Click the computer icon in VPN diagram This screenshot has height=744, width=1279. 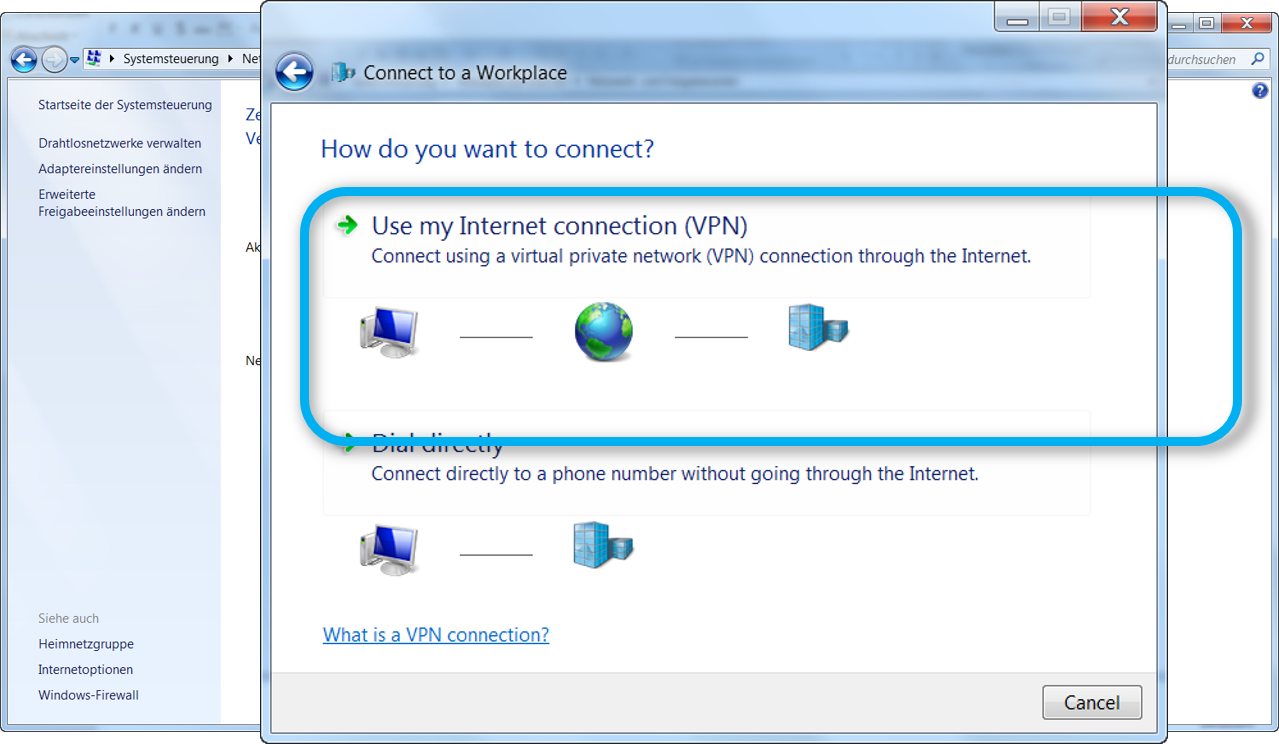(x=388, y=332)
